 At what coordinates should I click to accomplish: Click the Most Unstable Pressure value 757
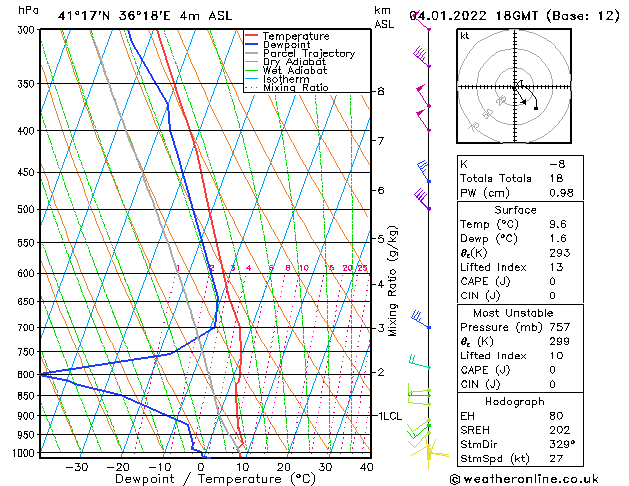tap(560, 327)
